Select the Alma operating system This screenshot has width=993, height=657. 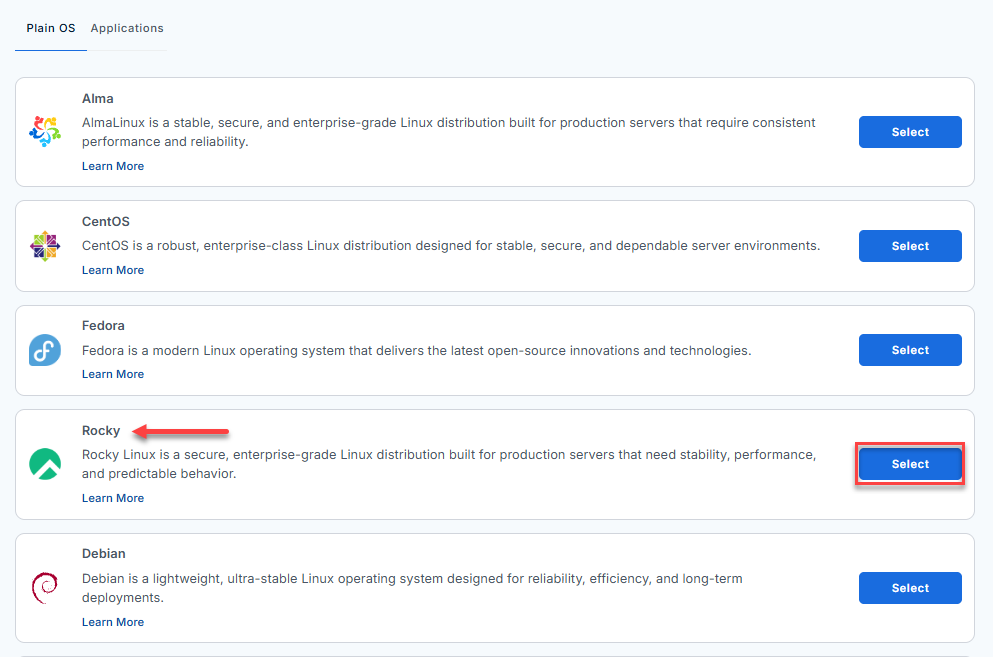(910, 132)
